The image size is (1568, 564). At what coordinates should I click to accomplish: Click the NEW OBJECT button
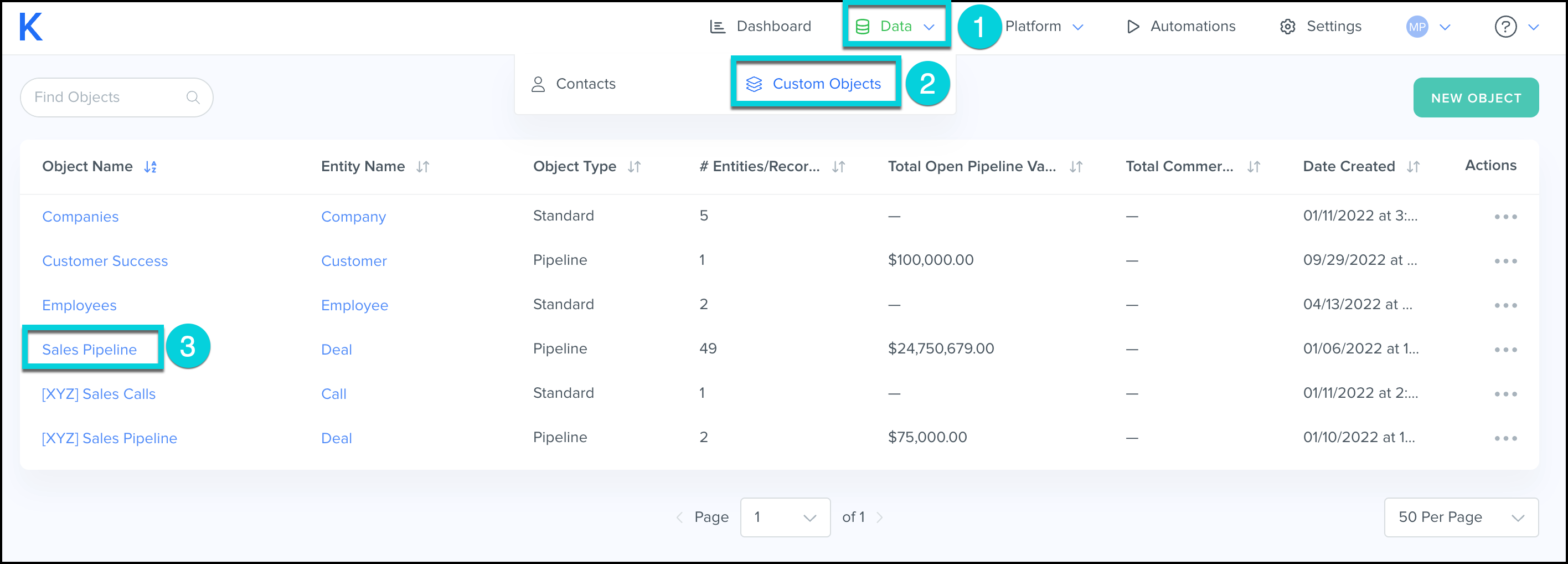click(x=1476, y=98)
